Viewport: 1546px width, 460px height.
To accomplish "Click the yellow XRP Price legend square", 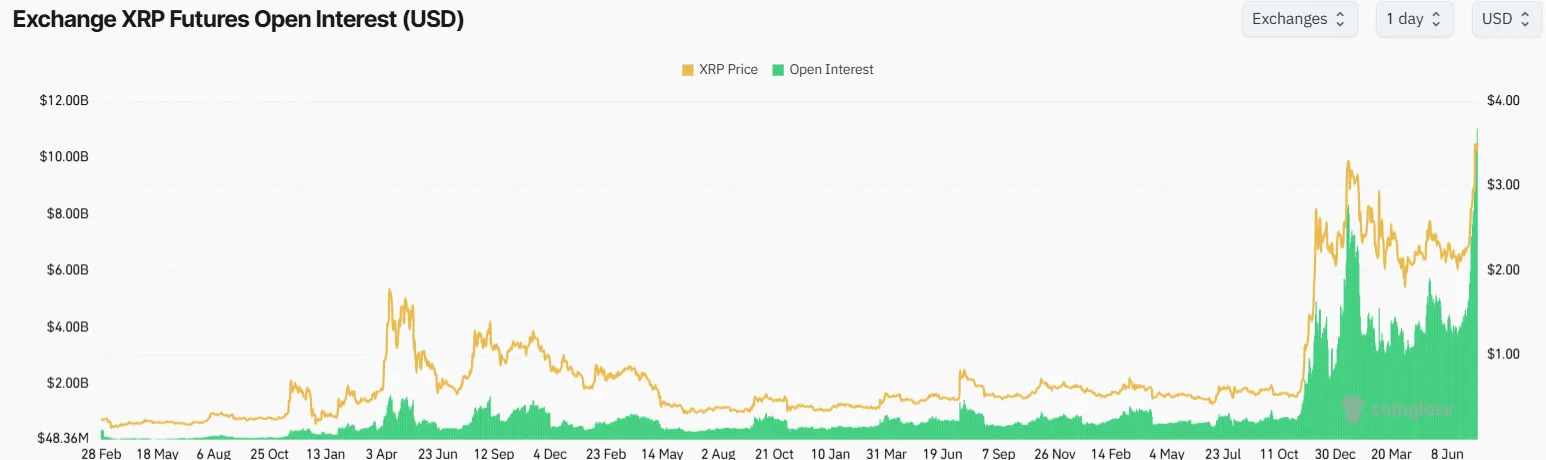I will tap(687, 70).
